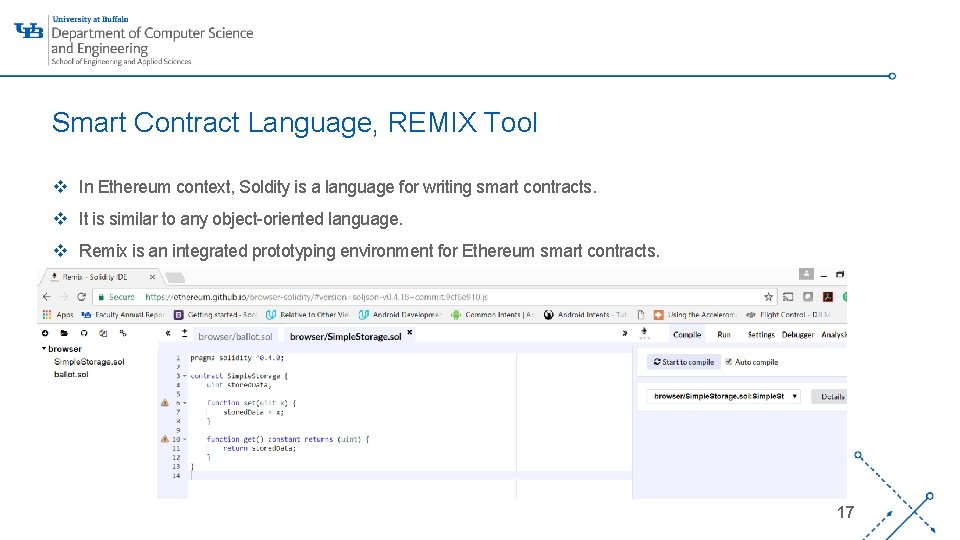Image resolution: width=960 pixels, height=540 pixels.
Task: Toggle right panel with double-arrow icon
Action: (624, 333)
